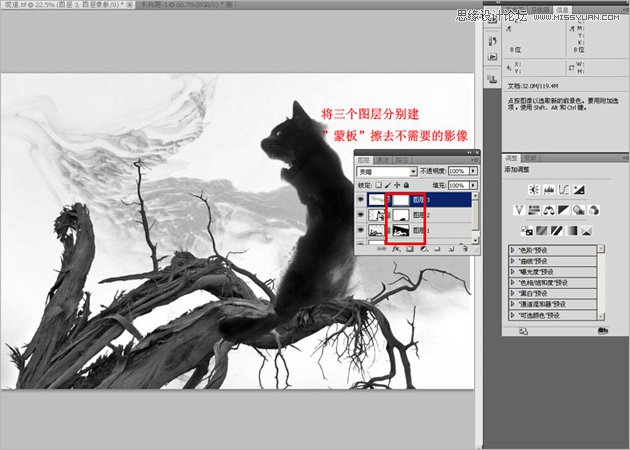Open the layers panel flyout menu

[476, 160]
